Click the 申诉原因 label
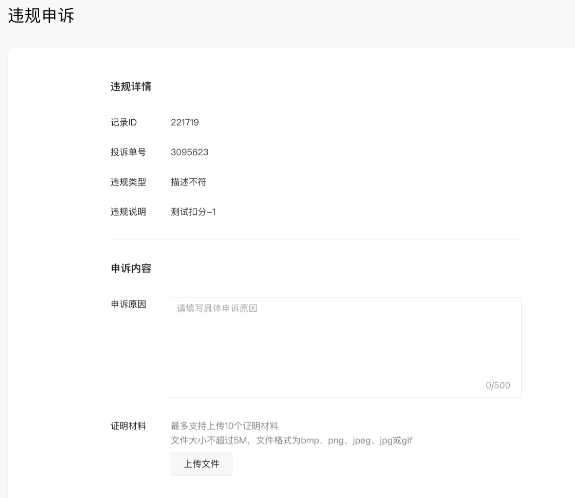 (x=128, y=304)
